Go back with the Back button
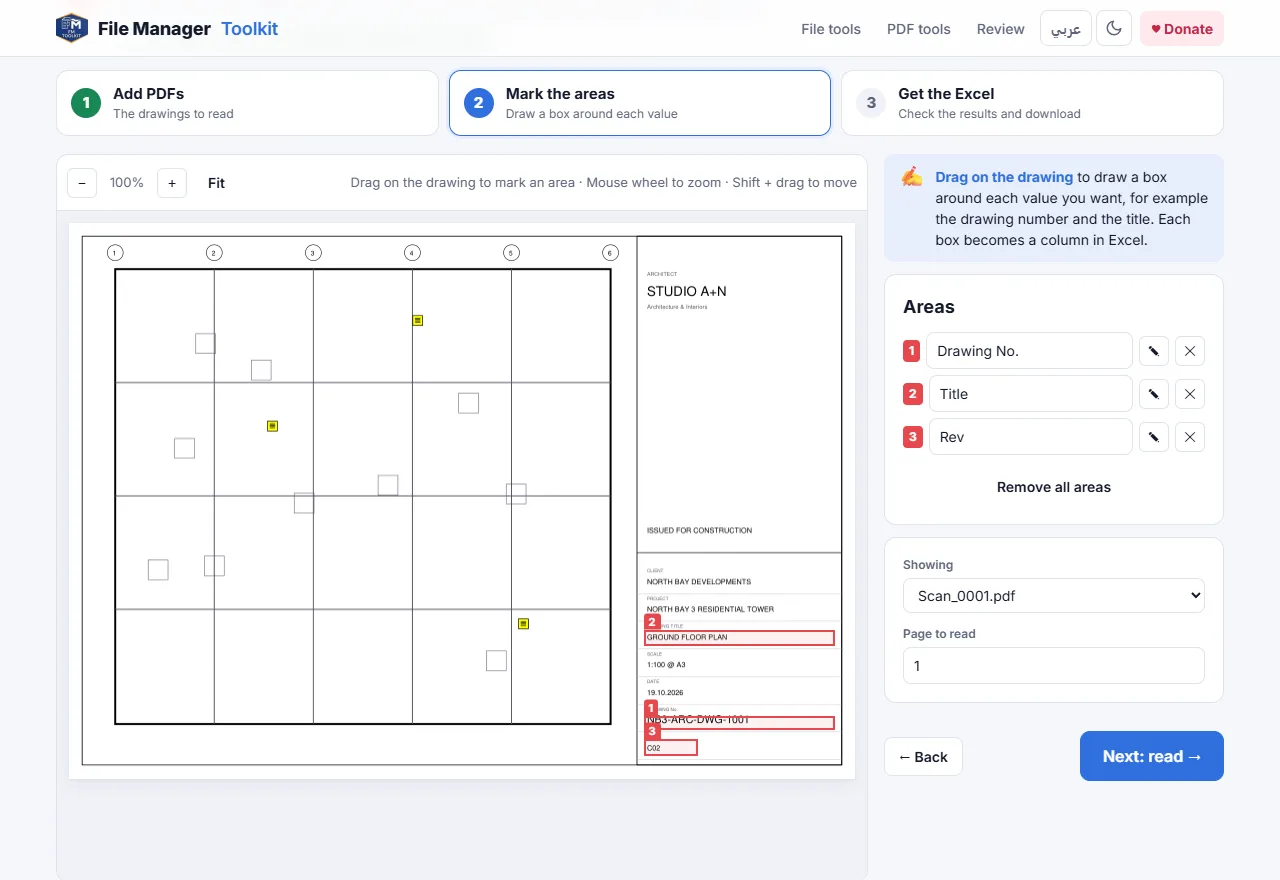This screenshot has width=1280, height=880. [923, 757]
